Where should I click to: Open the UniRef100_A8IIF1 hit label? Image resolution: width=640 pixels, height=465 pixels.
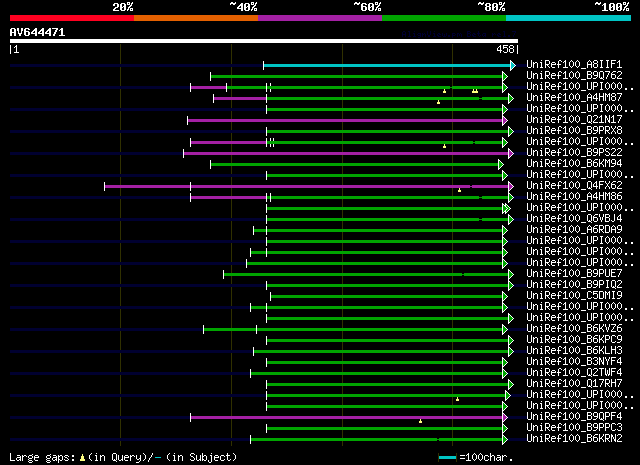point(574,64)
